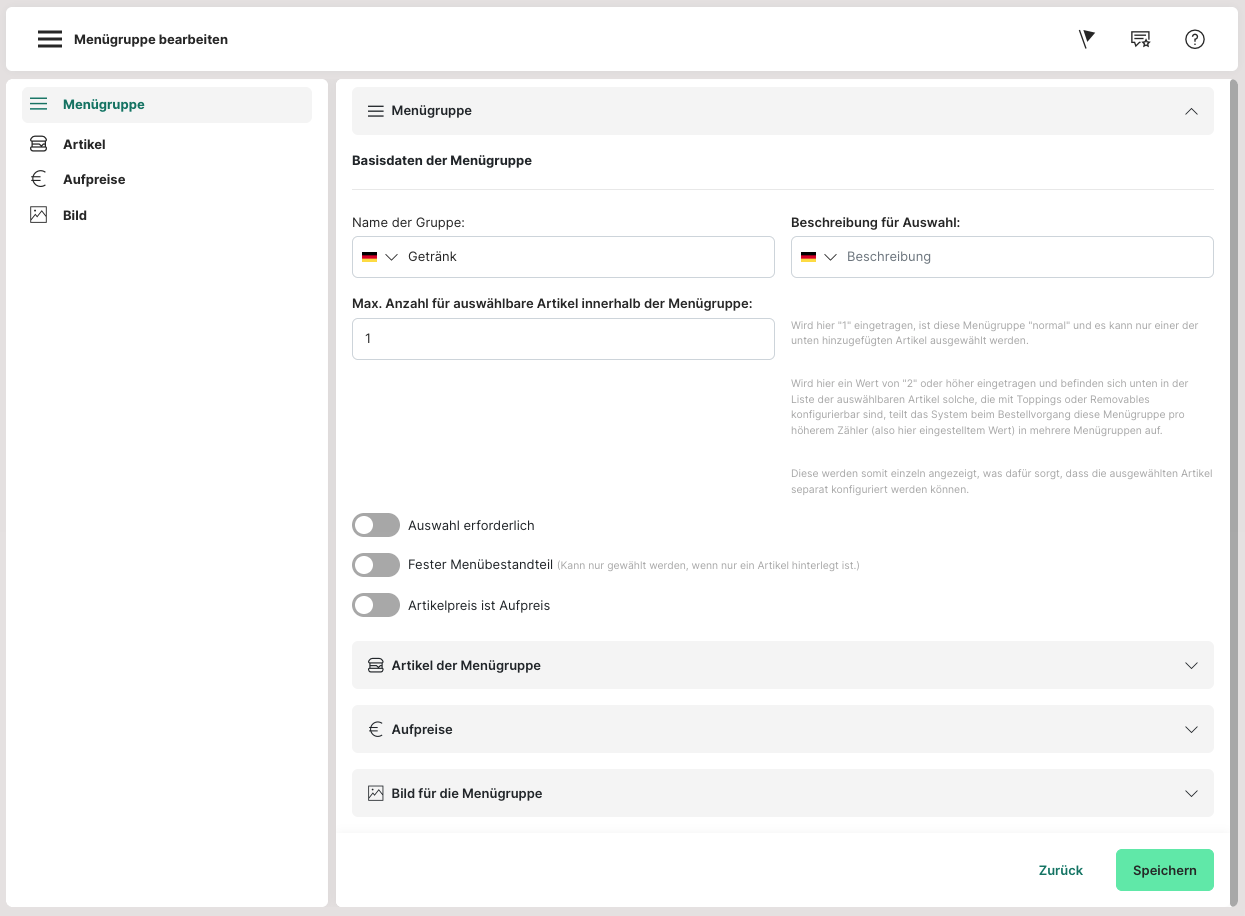This screenshot has width=1245, height=916.
Task: Click the burger icon beside Artikel
Action: coord(39,144)
